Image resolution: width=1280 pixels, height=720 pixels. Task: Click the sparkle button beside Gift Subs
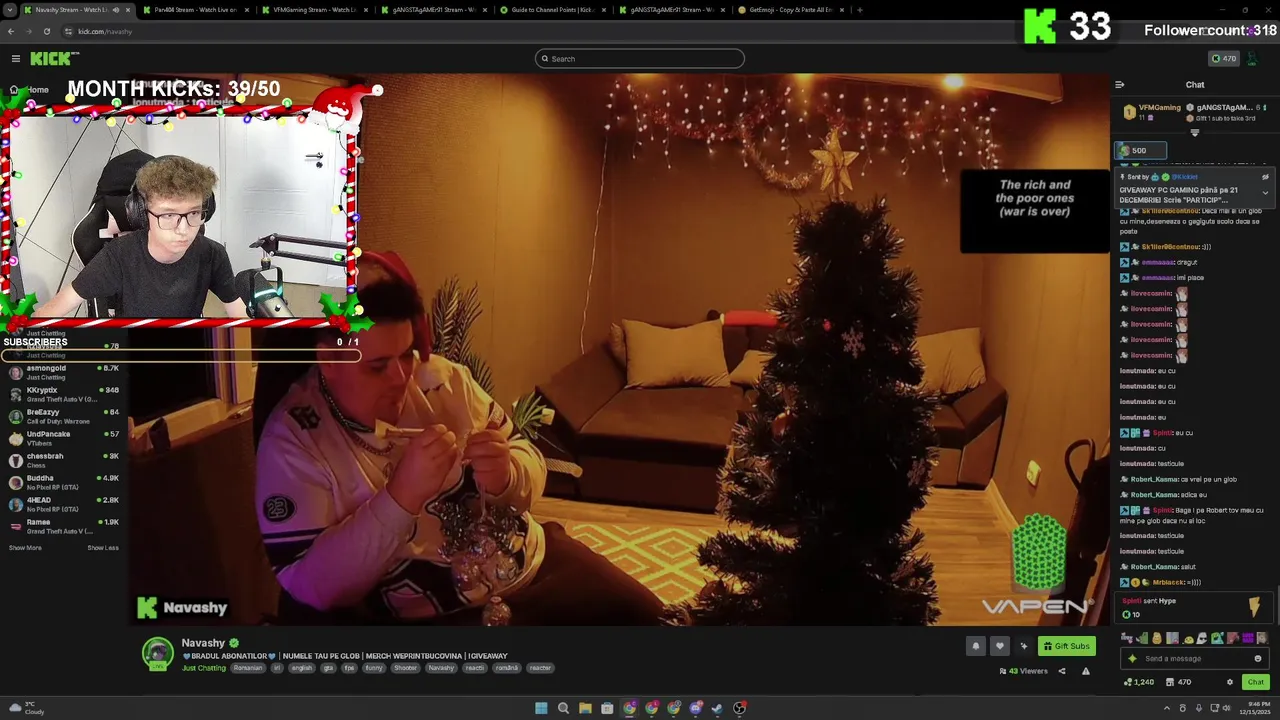point(1023,646)
